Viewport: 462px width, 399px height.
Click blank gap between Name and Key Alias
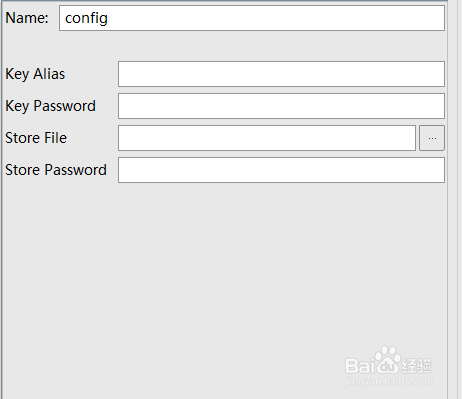pyautogui.click(x=225, y=46)
